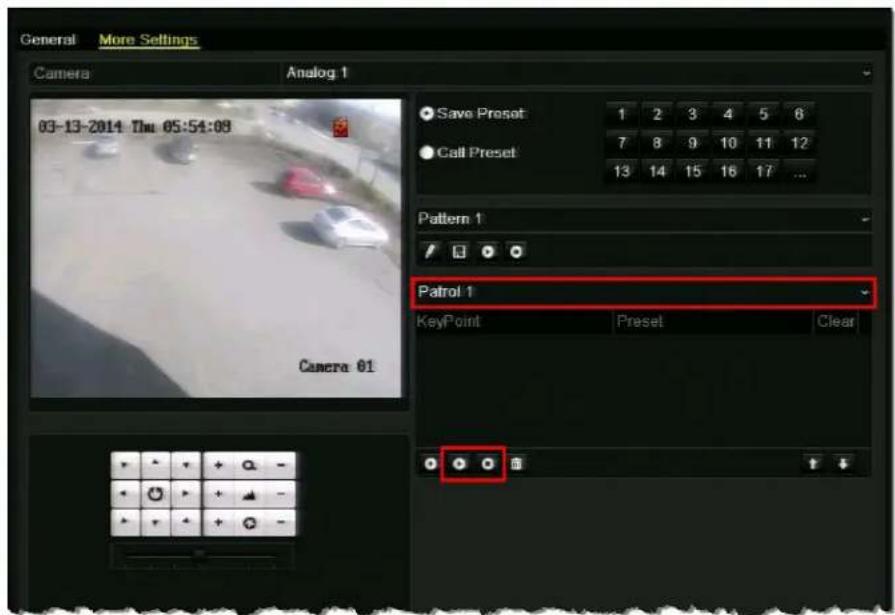Open iris with the plus in bottom row
895x615 pixels.
(x=218, y=522)
